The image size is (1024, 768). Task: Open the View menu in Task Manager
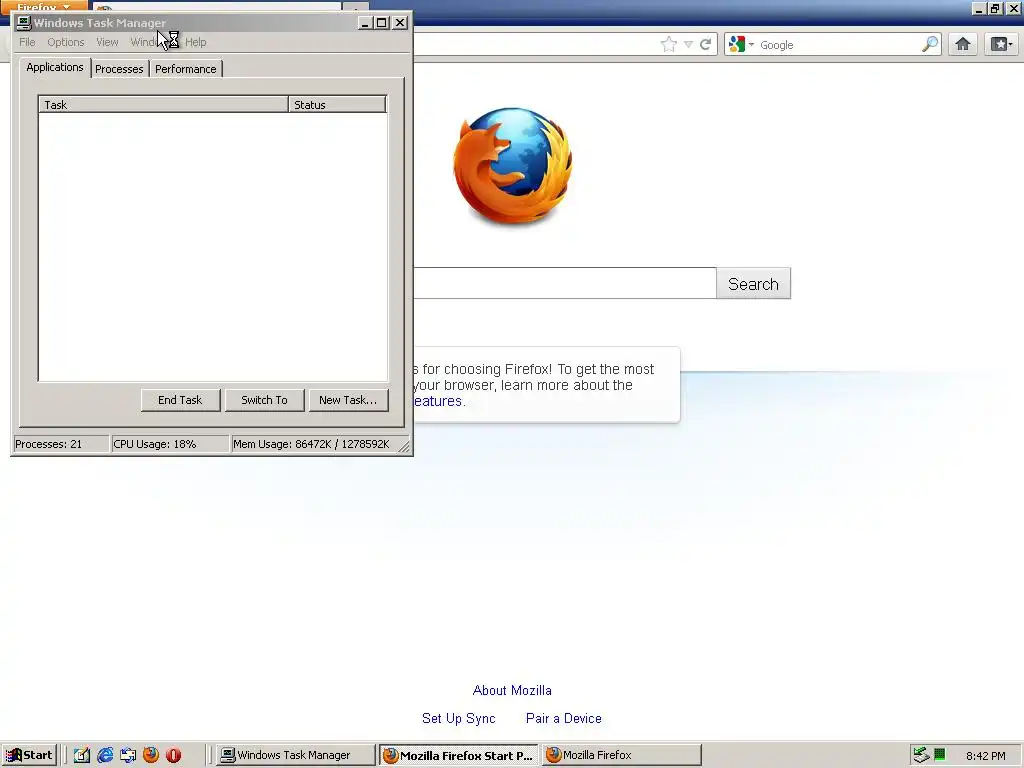pyautogui.click(x=107, y=42)
